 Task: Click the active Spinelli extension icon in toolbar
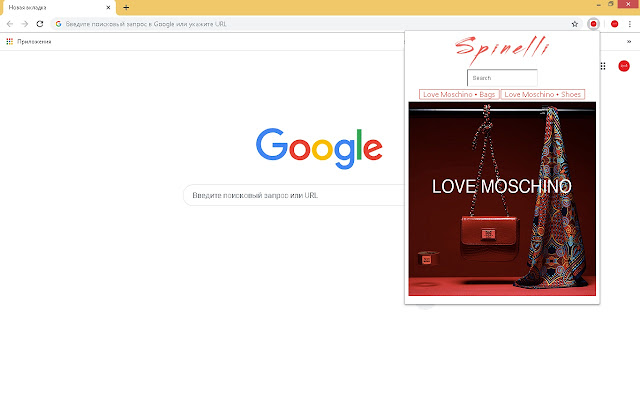click(x=593, y=24)
